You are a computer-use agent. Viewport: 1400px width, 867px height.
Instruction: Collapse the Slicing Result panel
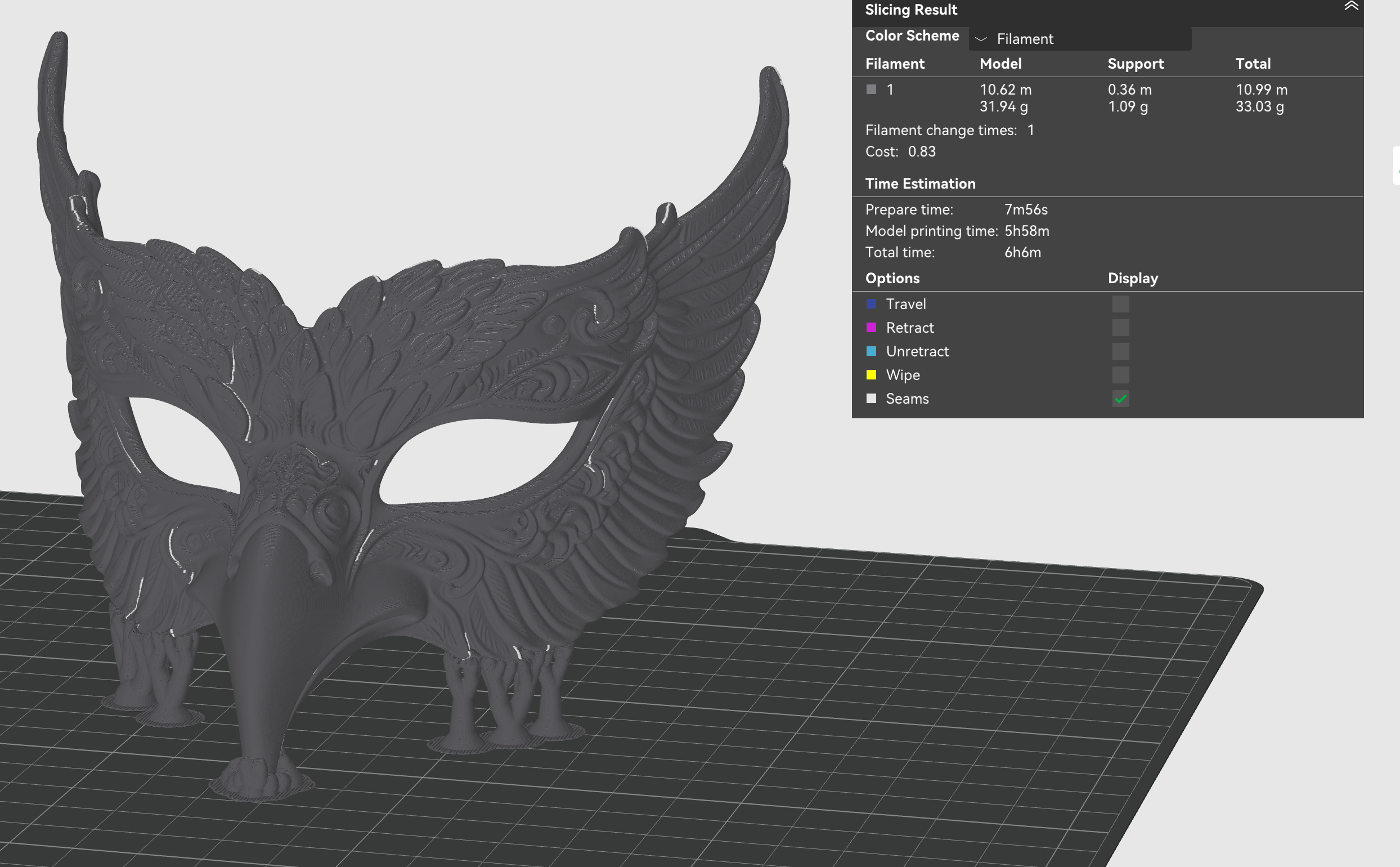[1350, 7]
